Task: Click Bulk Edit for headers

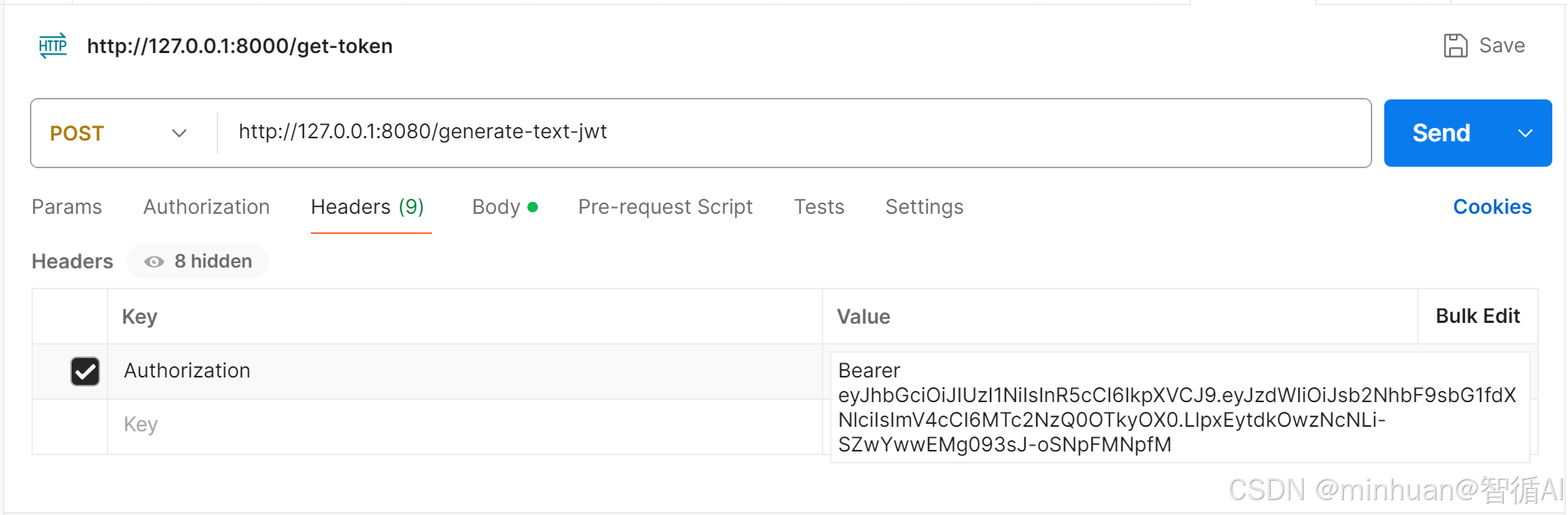Action: pyautogui.click(x=1477, y=316)
